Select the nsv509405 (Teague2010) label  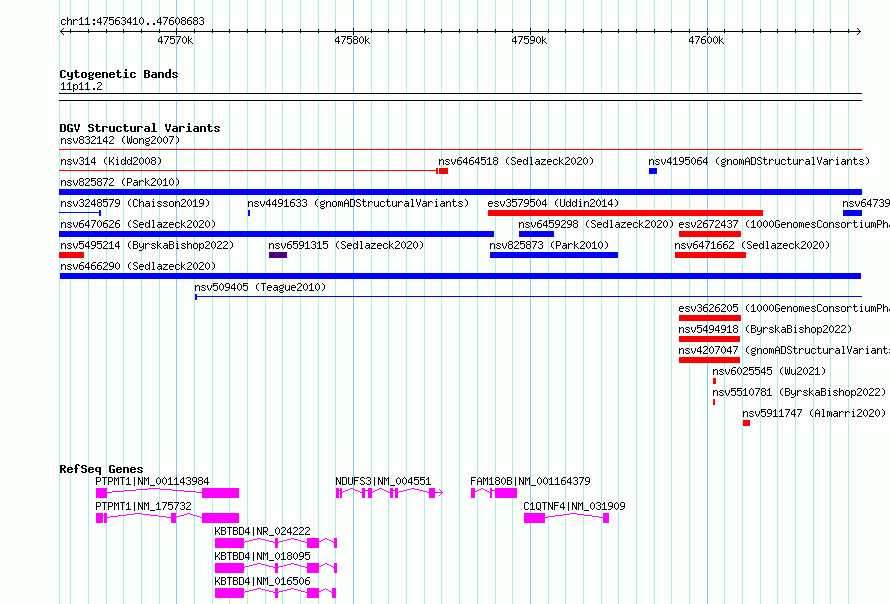tap(260, 287)
